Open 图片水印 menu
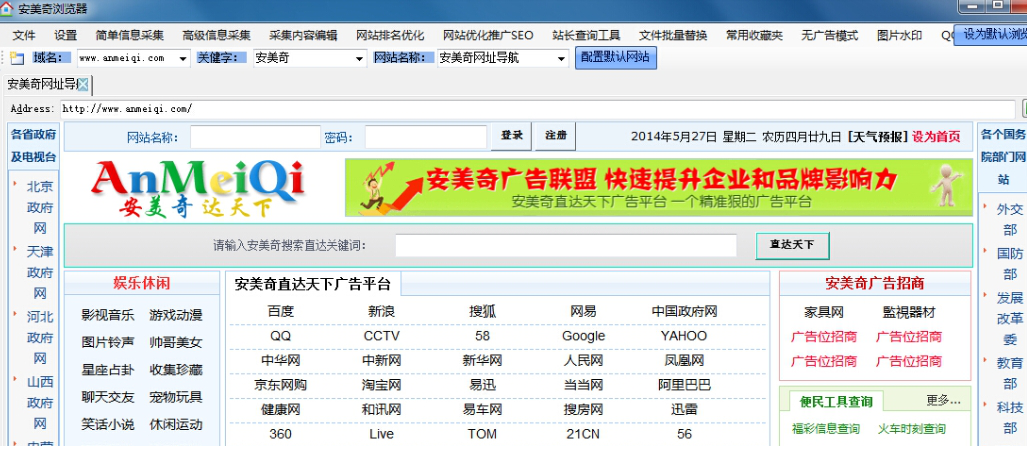This screenshot has width=1027, height=463. [899, 35]
